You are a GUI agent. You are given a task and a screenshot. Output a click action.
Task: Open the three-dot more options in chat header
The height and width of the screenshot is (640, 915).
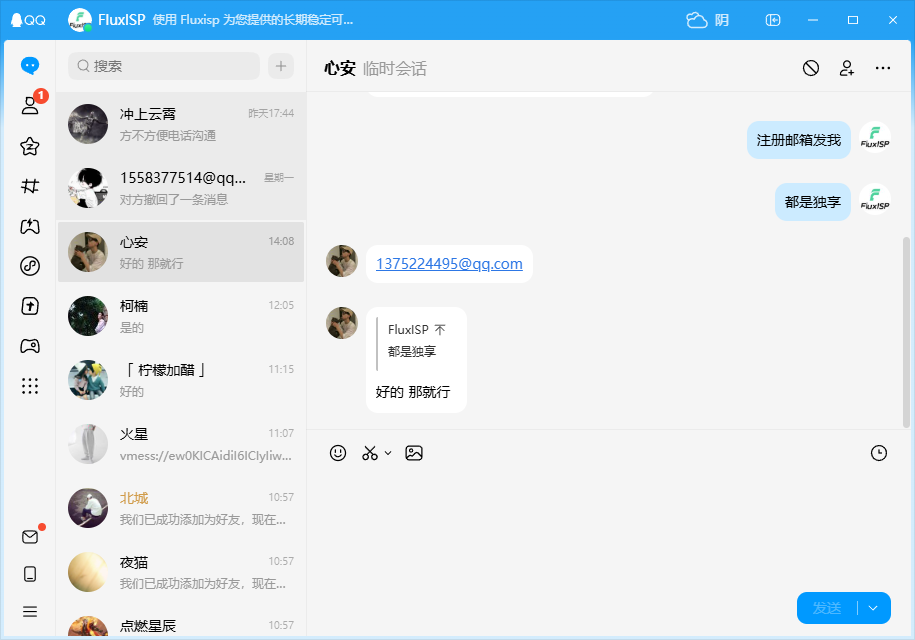(882, 68)
